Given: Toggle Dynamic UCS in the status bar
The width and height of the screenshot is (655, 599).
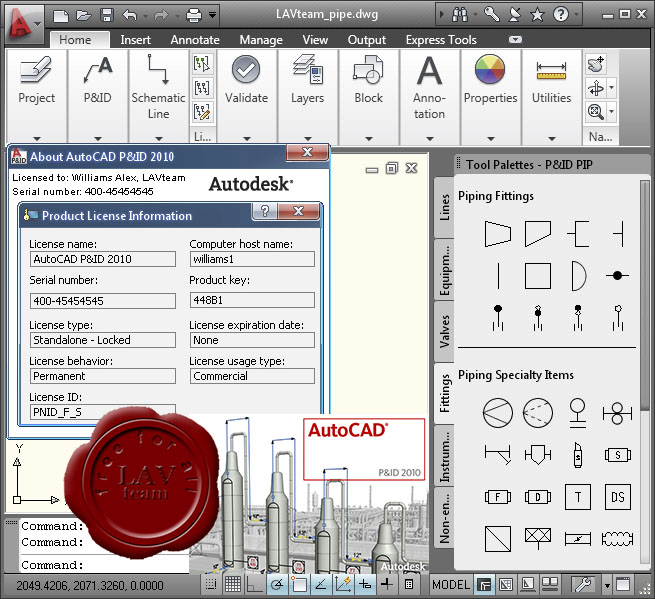Looking at the screenshot, I should 343,584.
